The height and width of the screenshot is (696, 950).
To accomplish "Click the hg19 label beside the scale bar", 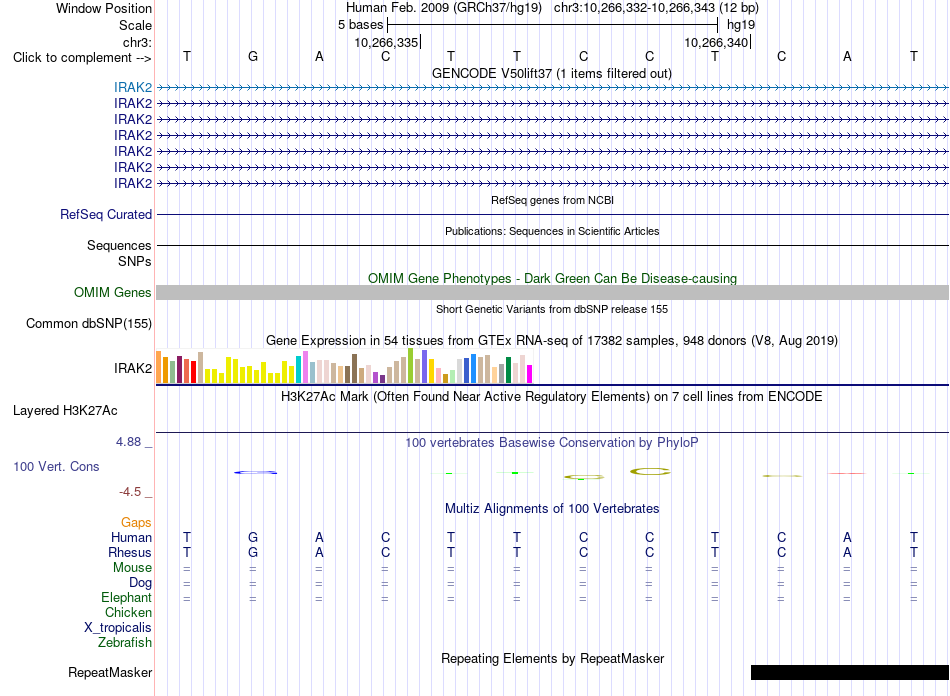I will tap(741, 25).
